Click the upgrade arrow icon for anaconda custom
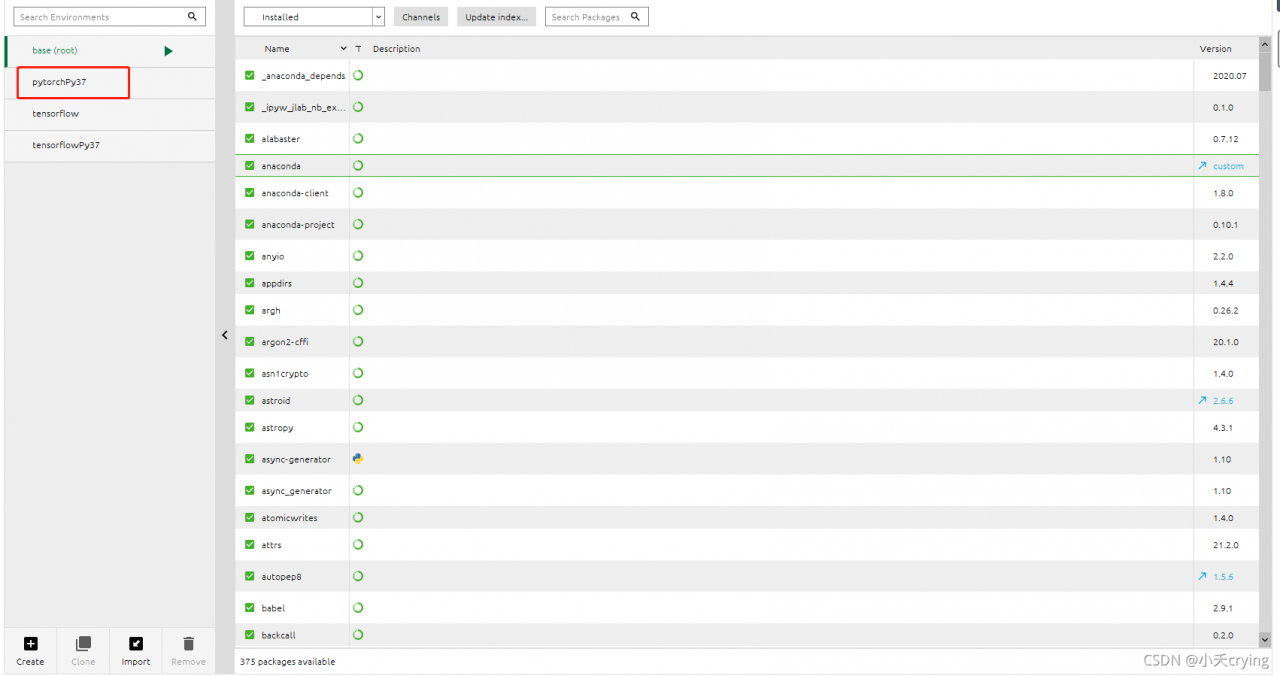This screenshot has height=676, width=1280. [x=1202, y=166]
